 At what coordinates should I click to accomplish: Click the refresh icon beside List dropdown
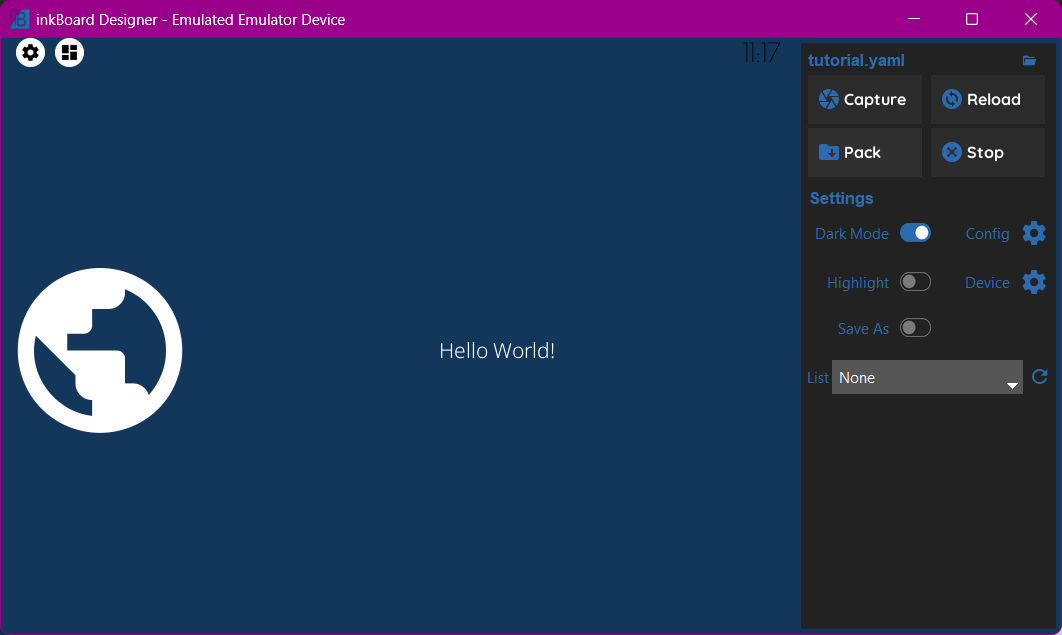[x=1040, y=376]
